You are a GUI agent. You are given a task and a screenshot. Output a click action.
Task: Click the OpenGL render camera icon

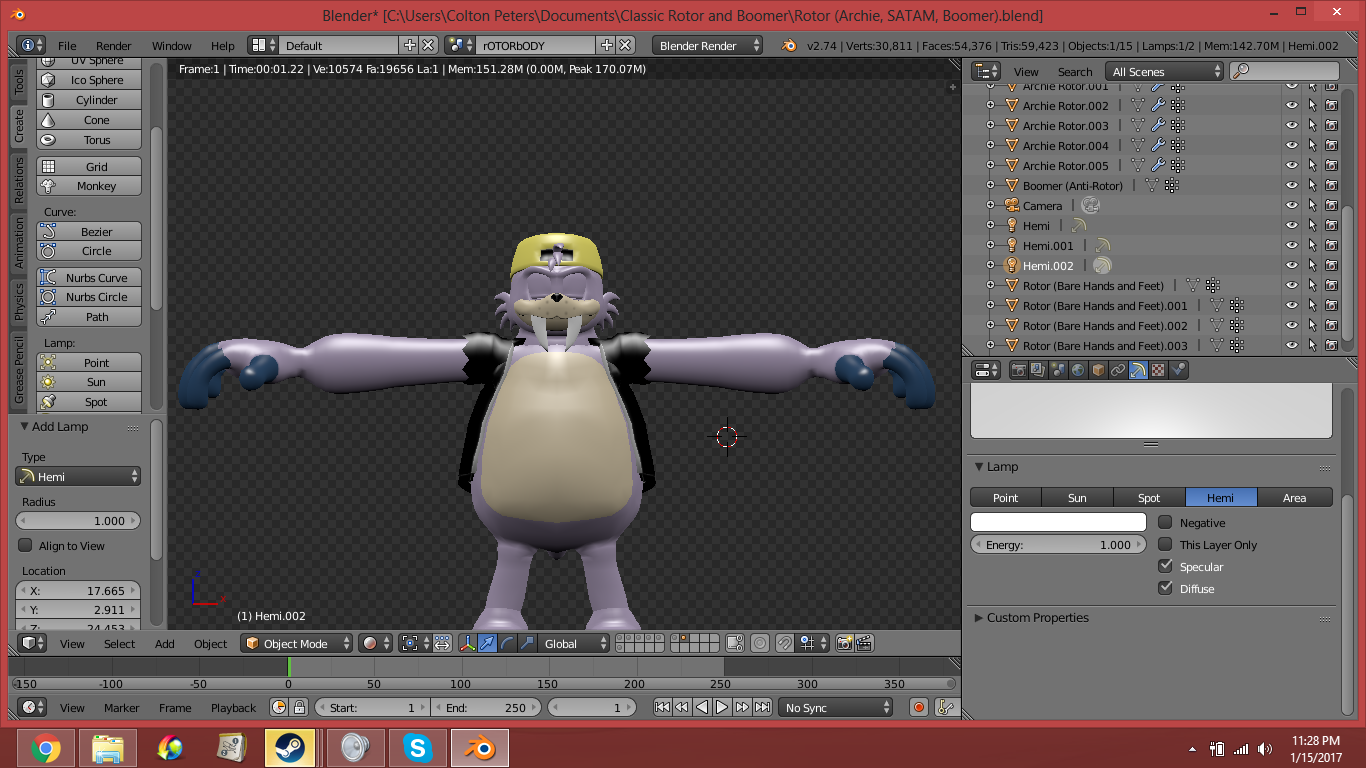click(844, 643)
